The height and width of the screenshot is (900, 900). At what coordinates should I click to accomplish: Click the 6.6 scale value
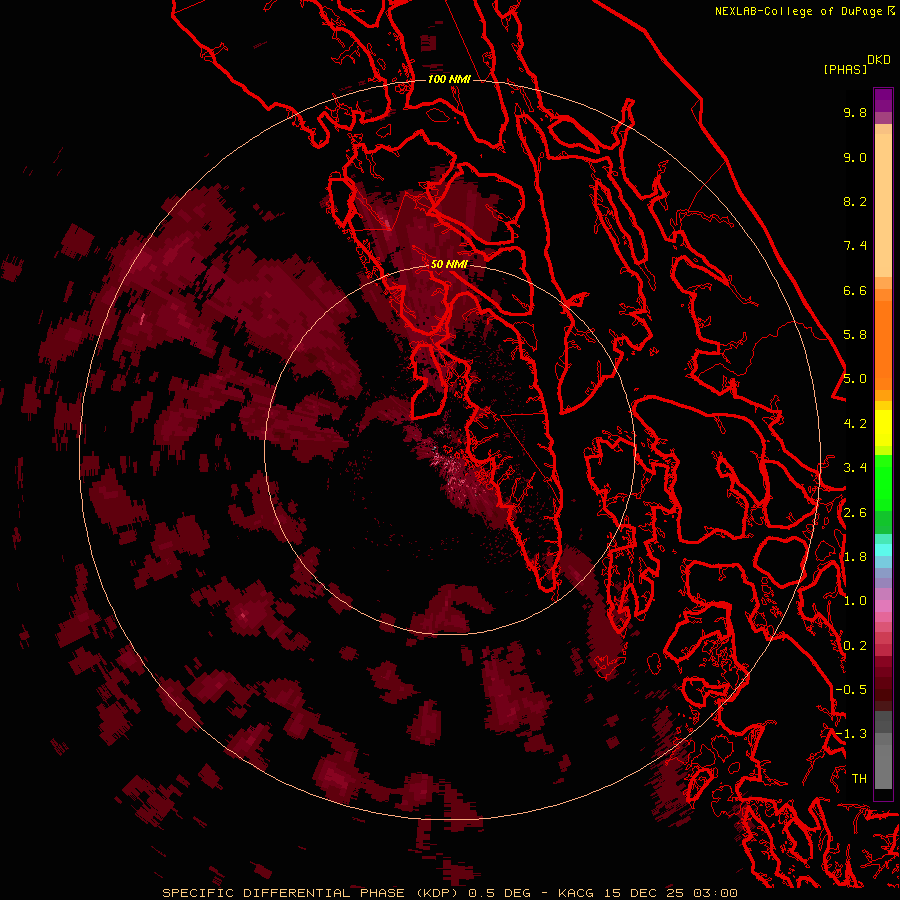pos(855,290)
